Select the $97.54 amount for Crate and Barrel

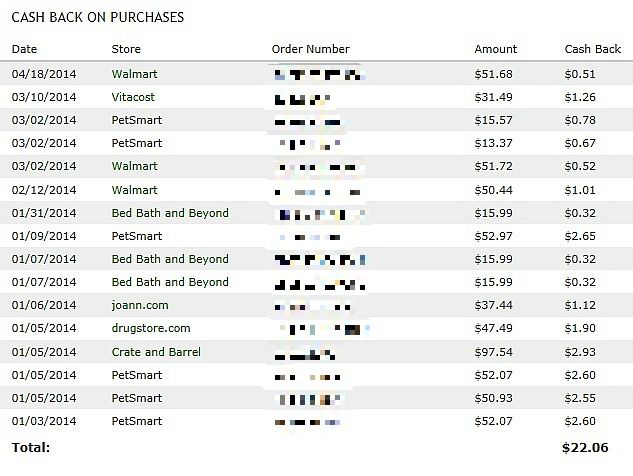(x=493, y=352)
